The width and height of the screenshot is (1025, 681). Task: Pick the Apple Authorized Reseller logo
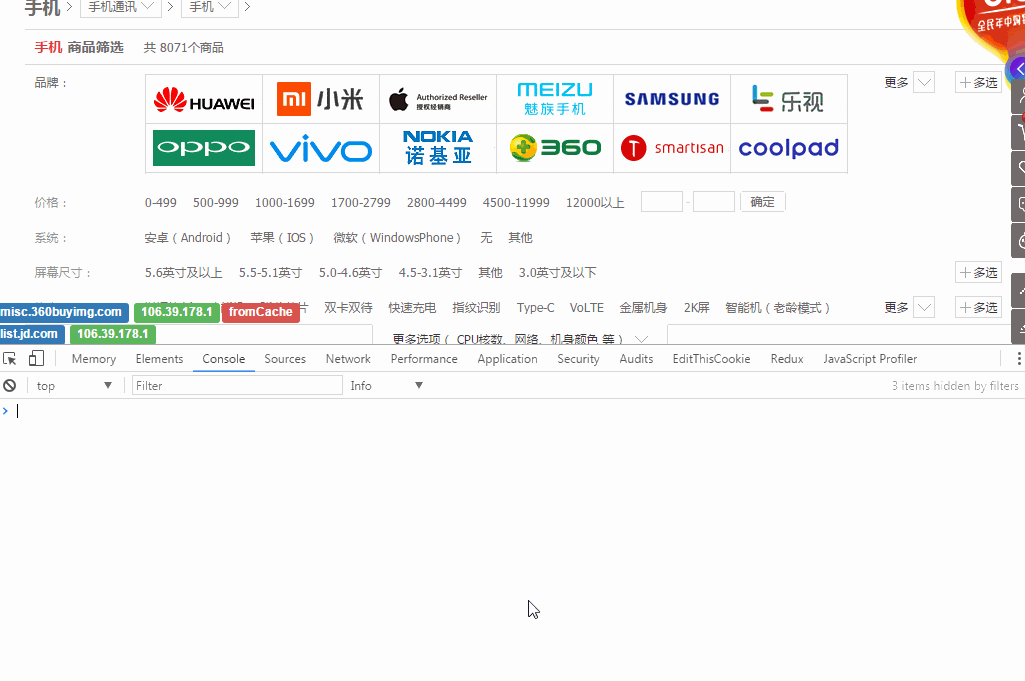click(438, 99)
